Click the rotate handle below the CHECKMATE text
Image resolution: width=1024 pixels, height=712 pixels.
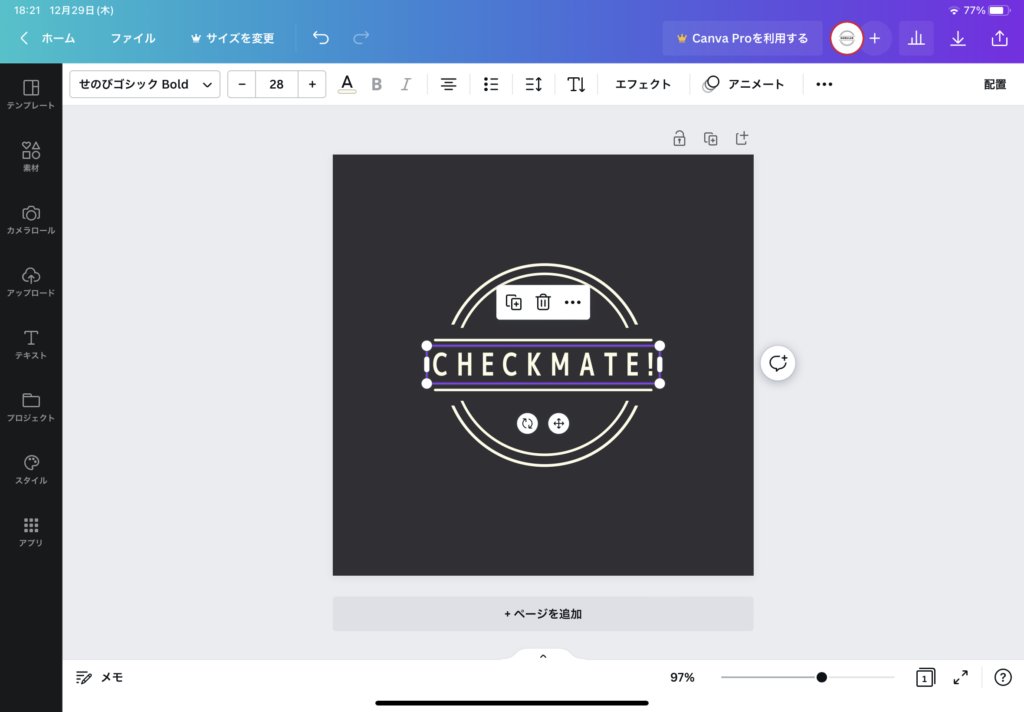click(527, 423)
